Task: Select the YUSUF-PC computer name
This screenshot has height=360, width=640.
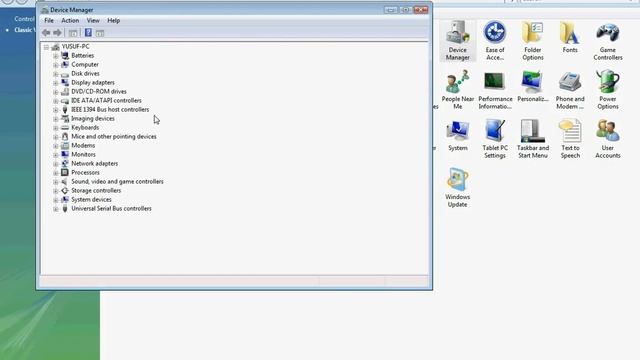Action: (x=76, y=47)
